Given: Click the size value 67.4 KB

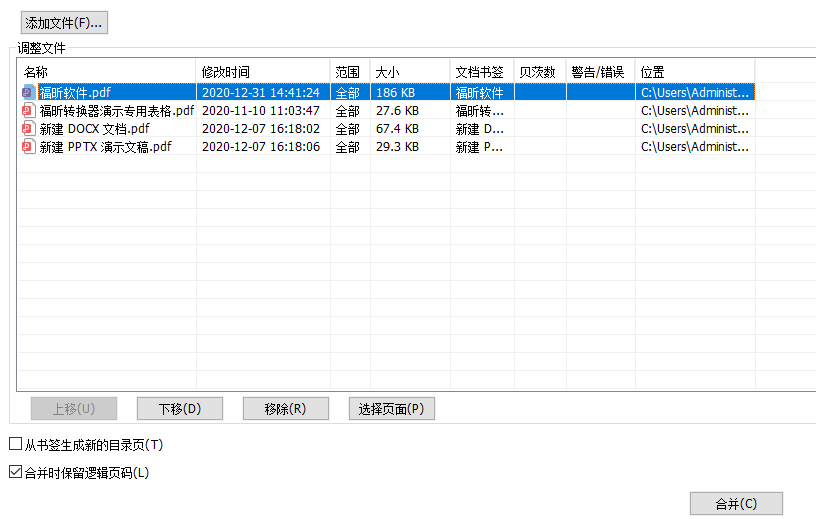Looking at the screenshot, I should (397, 129).
